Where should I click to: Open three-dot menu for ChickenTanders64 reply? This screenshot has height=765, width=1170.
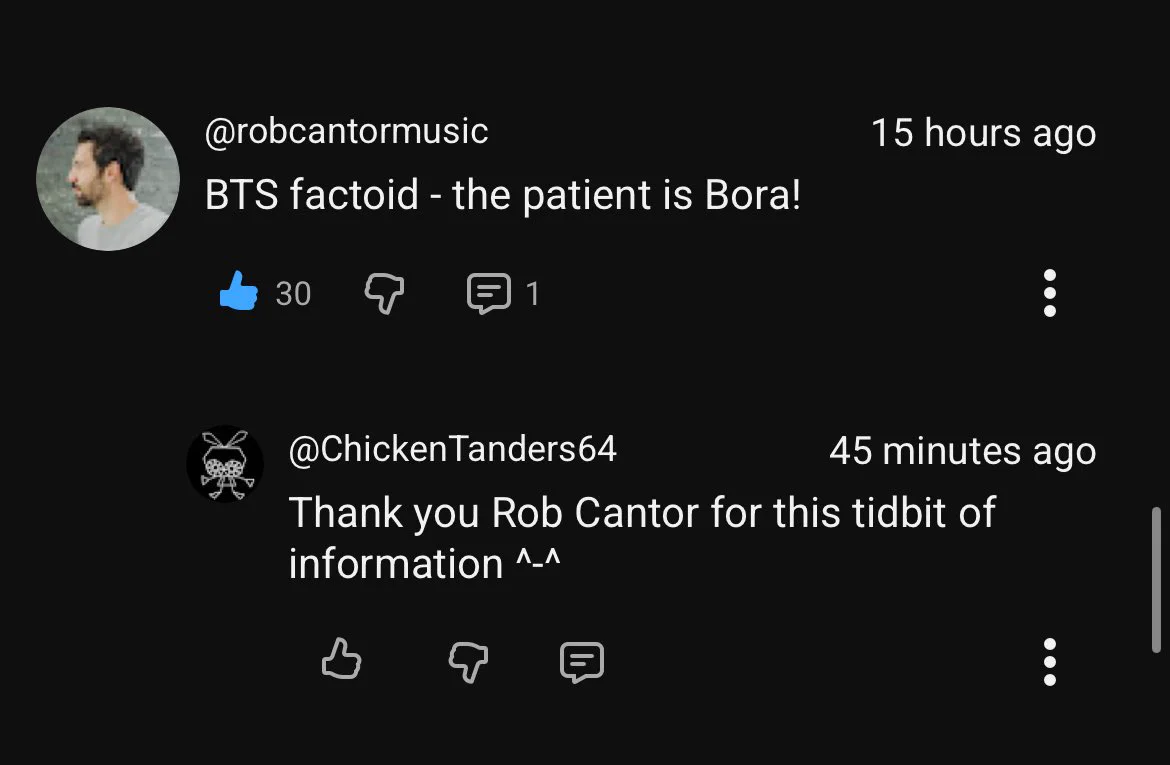[x=1049, y=661]
